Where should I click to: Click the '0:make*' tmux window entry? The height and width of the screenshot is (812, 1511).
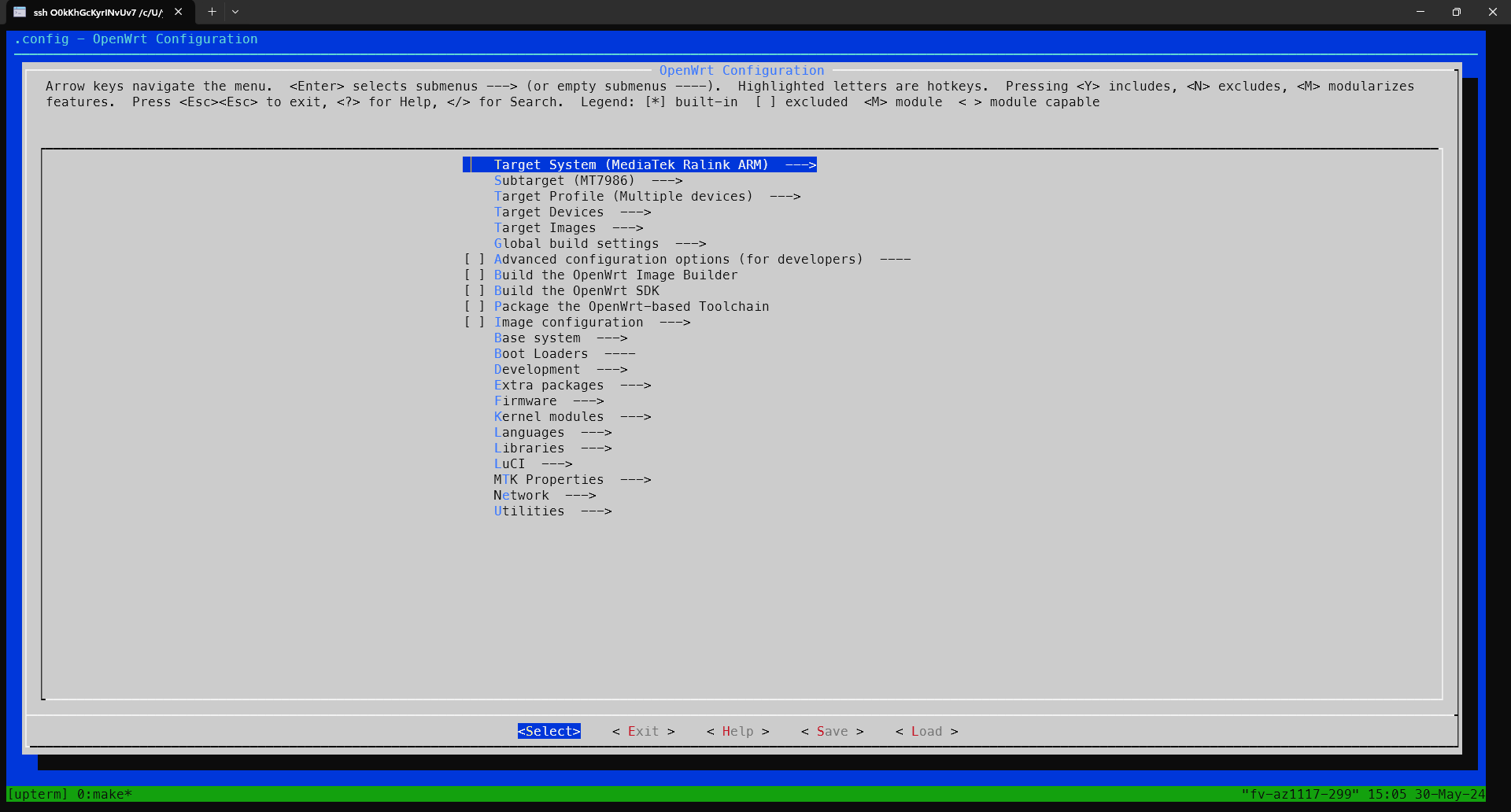[105, 794]
